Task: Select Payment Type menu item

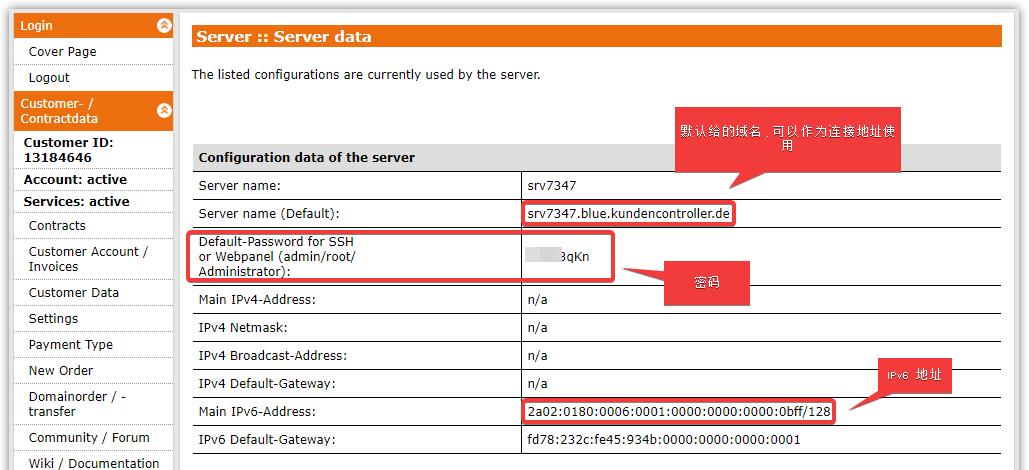Action: [70, 345]
